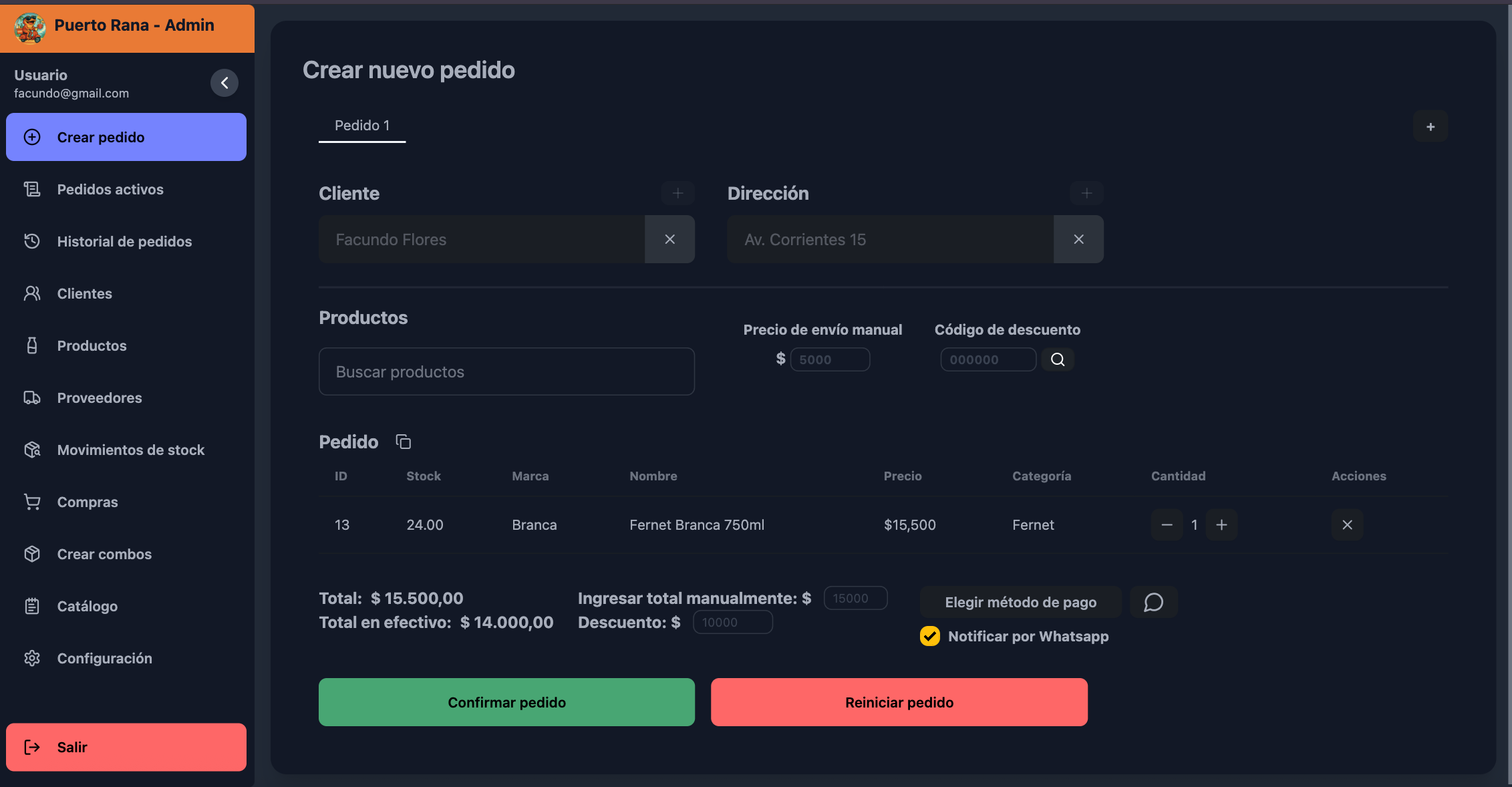Search the discount code with the magnifier icon
This screenshot has height=787, width=1512.
coord(1057,359)
